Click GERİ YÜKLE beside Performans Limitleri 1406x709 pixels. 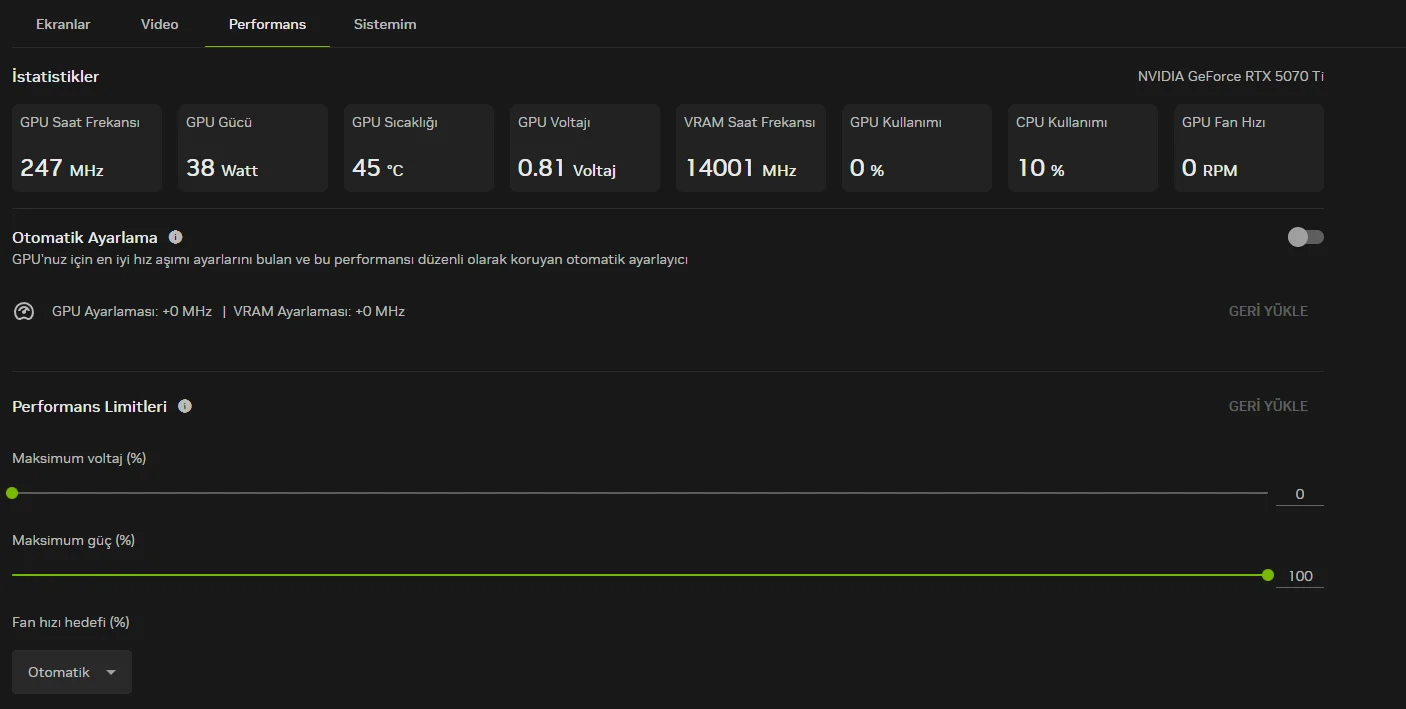[x=1268, y=406]
